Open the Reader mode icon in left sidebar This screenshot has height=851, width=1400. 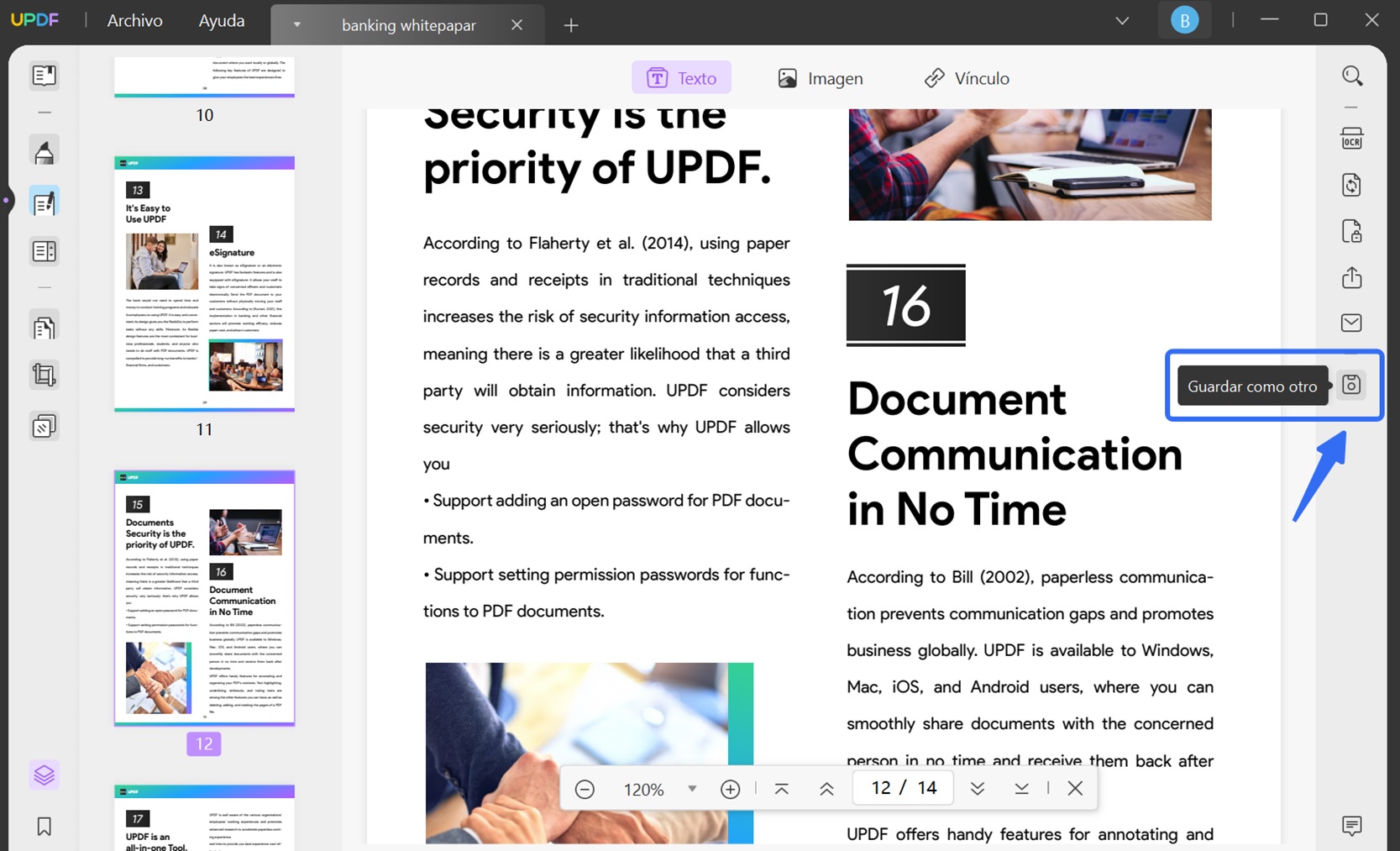click(44, 76)
